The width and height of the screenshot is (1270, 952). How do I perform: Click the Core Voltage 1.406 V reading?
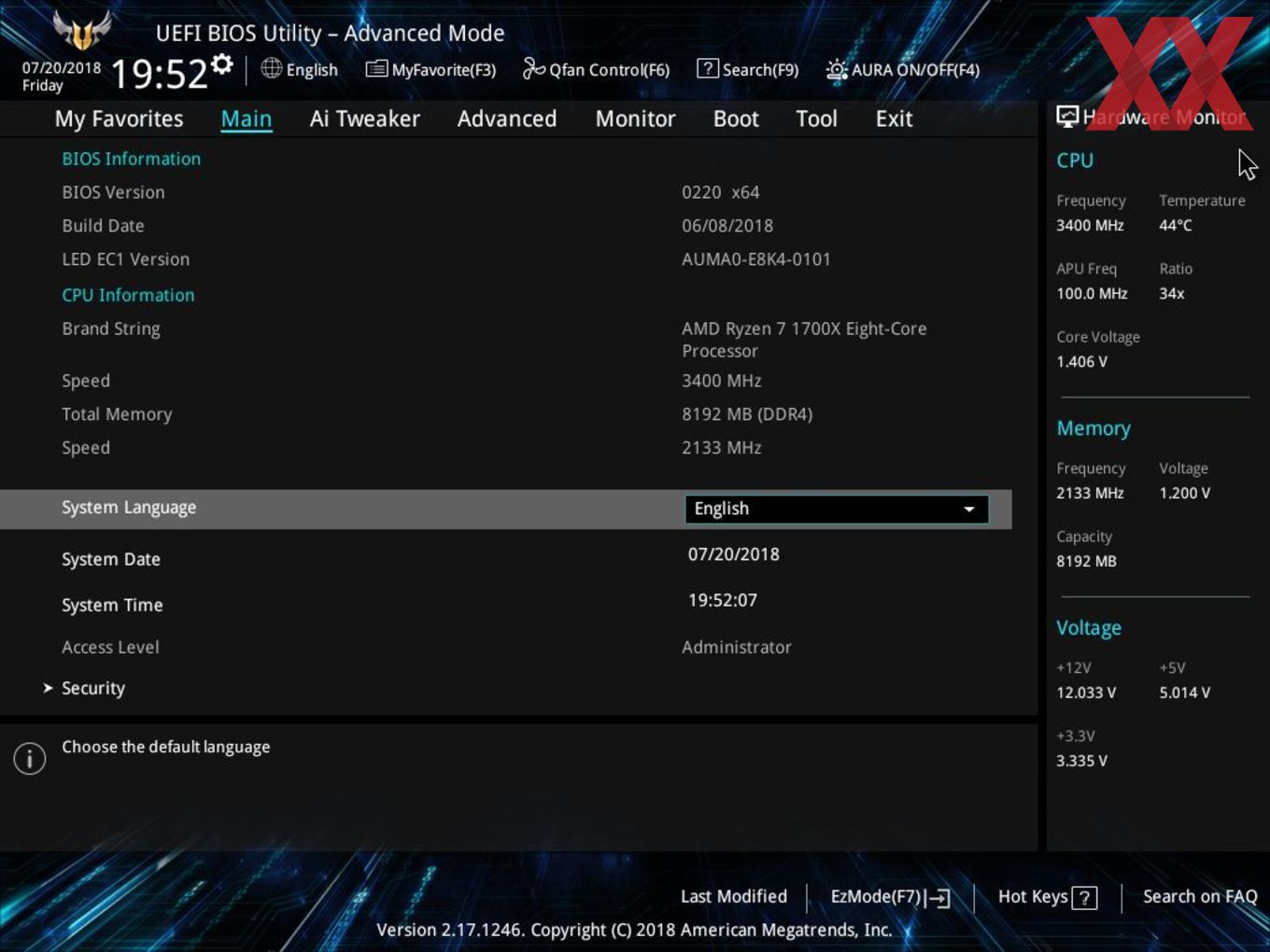1081,361
